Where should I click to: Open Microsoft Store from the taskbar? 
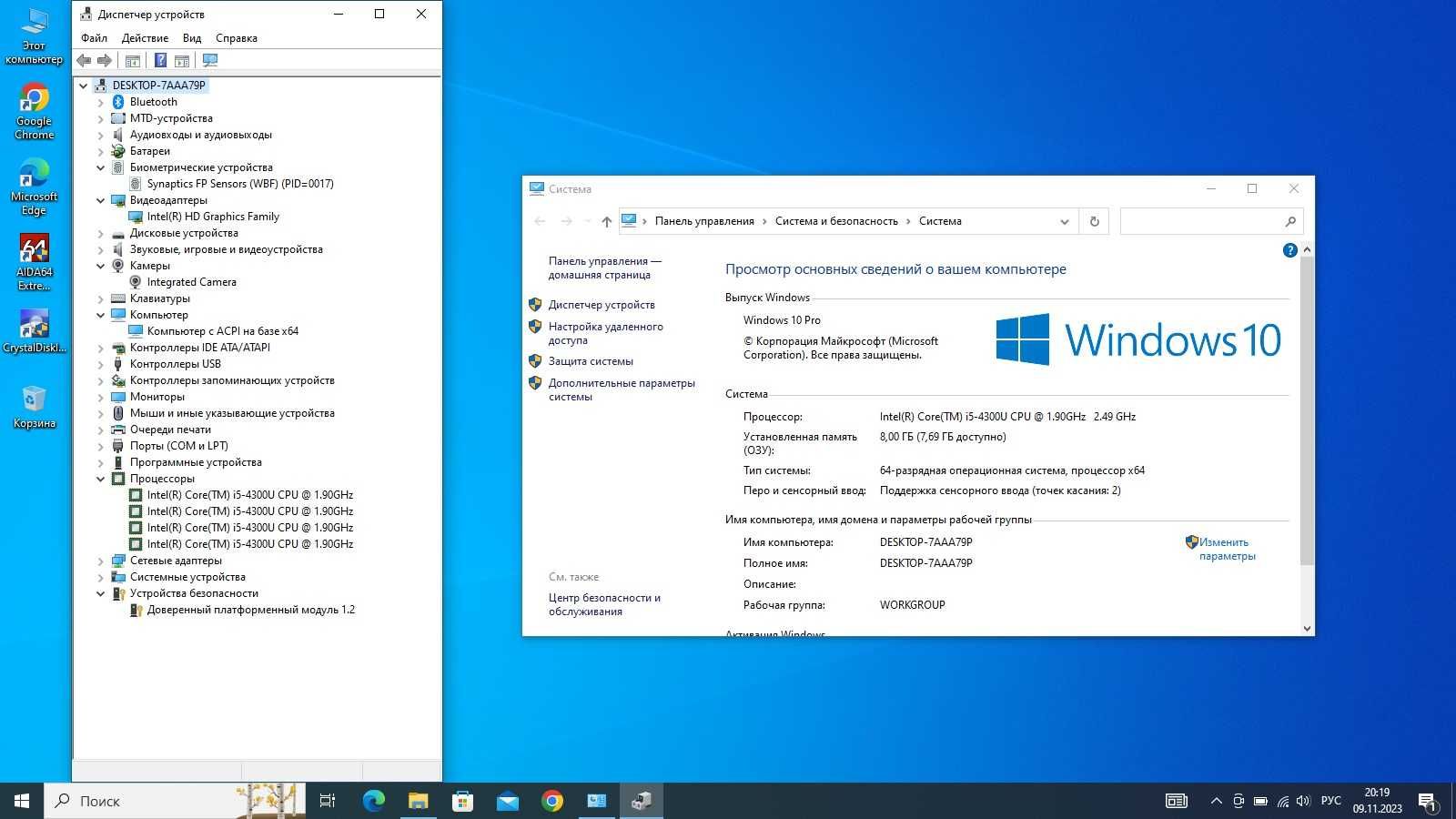(x=462, y=801)
